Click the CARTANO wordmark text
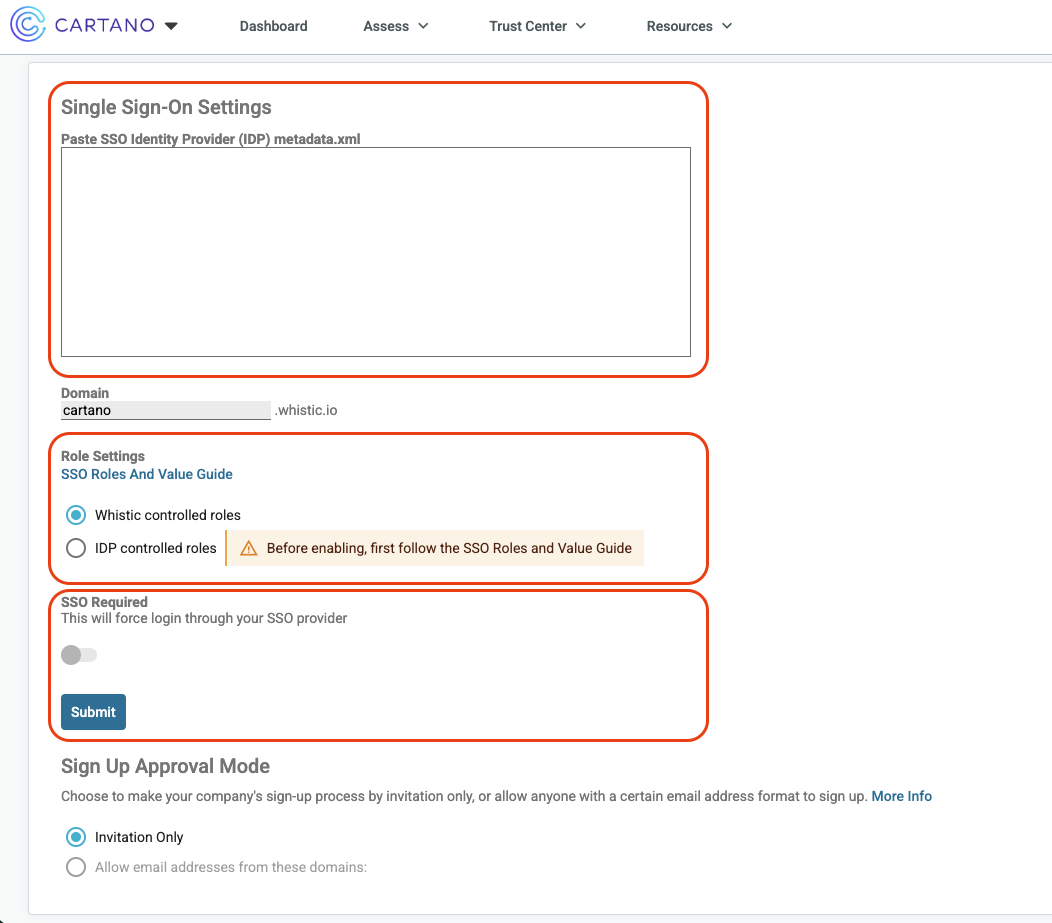Image resolution: width=1052 pixels, height=923 pixels. point(105,26)
